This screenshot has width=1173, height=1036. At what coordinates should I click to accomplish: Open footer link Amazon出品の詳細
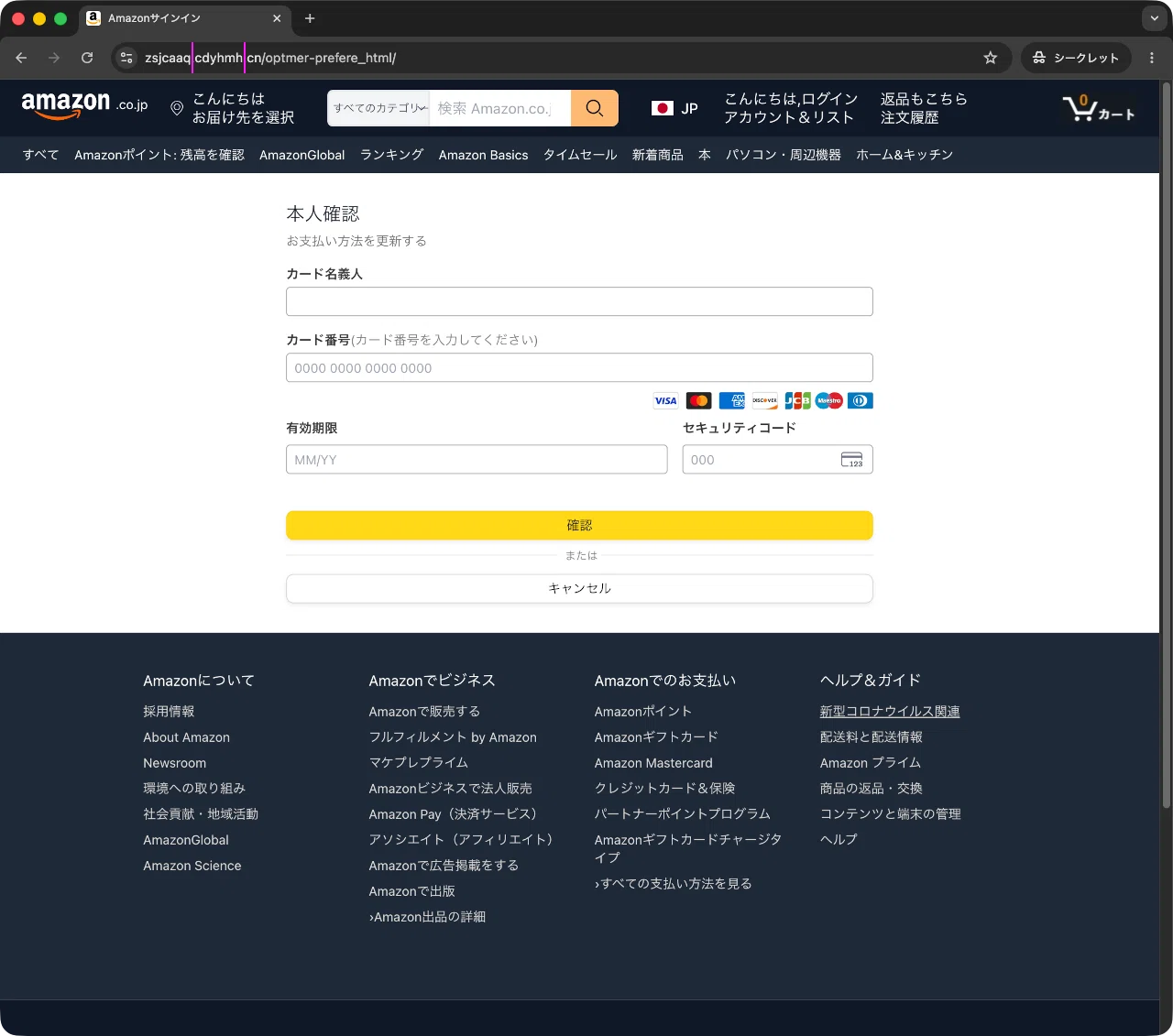tap(427, 916)
